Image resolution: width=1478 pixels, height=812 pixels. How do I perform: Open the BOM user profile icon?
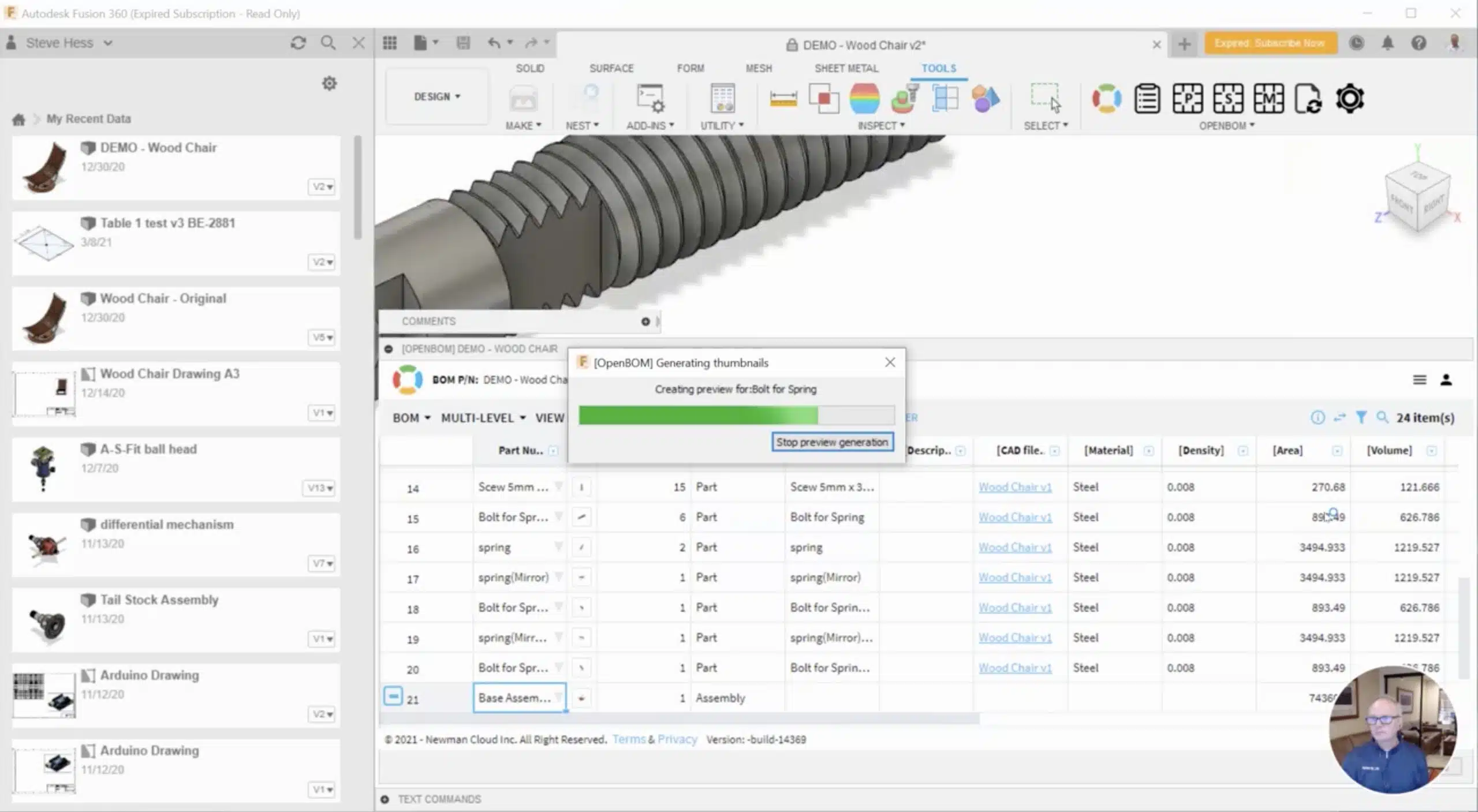coord(1446,380)
